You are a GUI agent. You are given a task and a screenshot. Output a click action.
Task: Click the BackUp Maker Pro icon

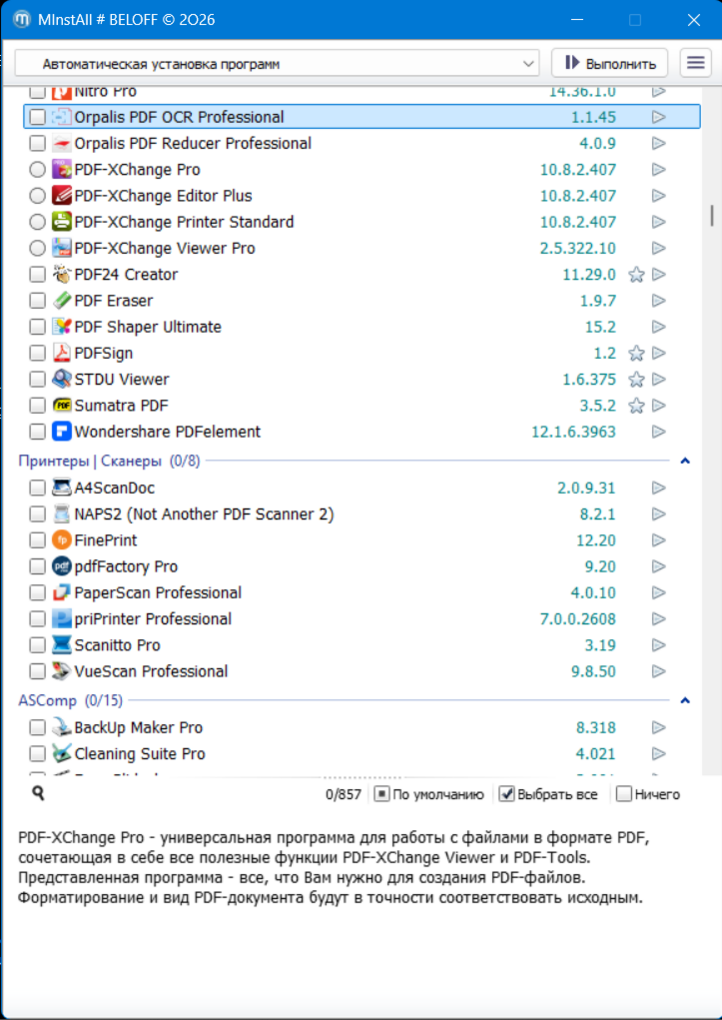pos(62,727)
